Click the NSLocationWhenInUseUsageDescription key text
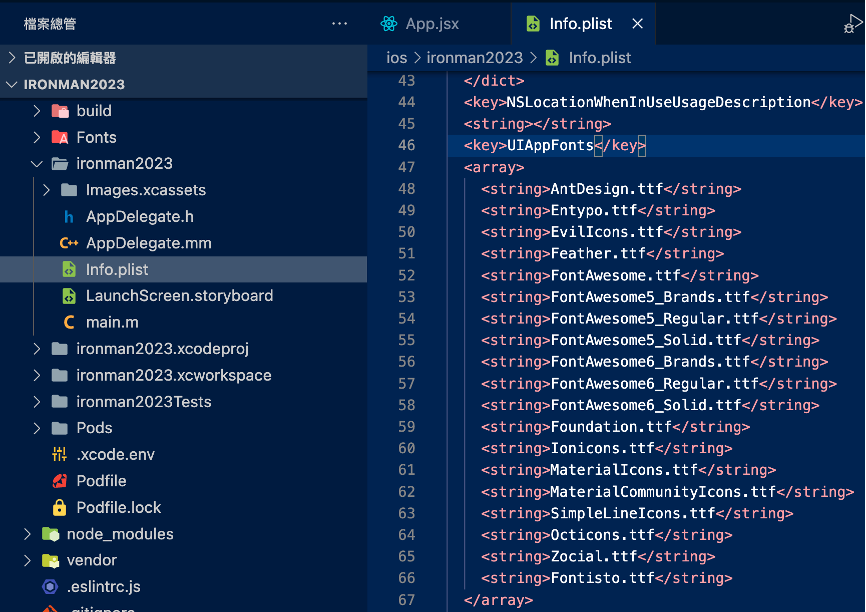 tap(658, 102)
